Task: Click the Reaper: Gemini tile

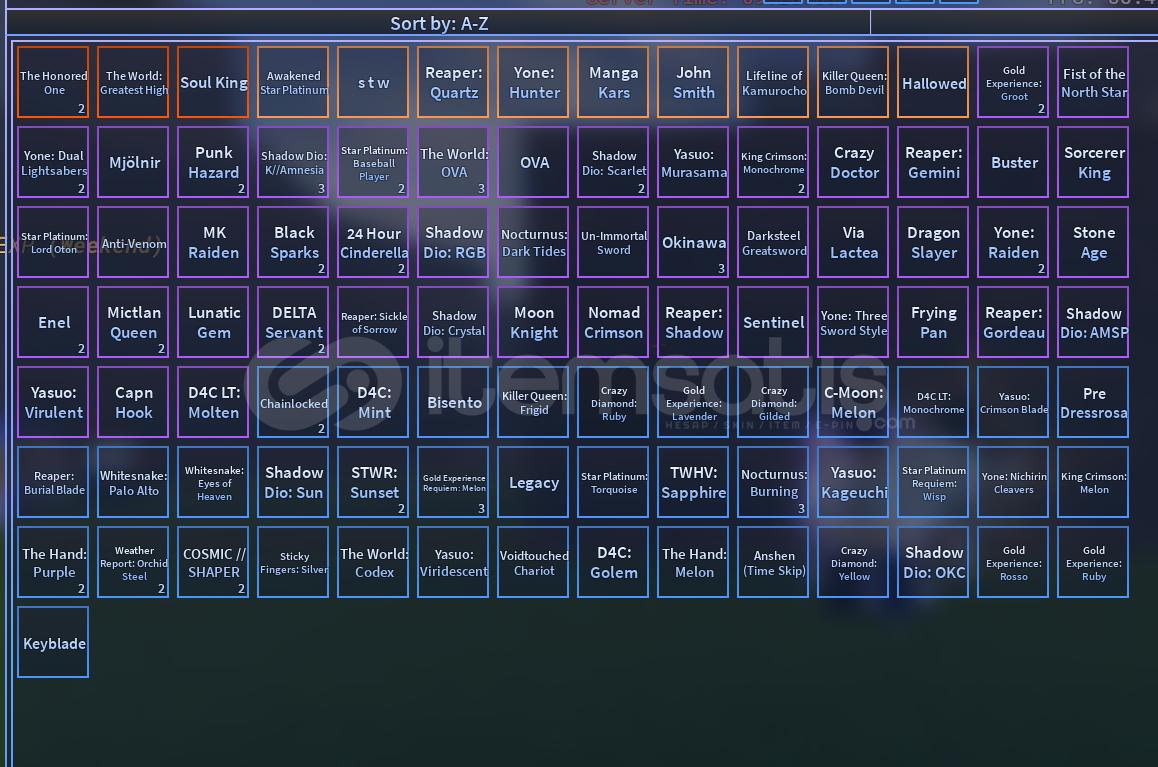Action: pos(933,162)
